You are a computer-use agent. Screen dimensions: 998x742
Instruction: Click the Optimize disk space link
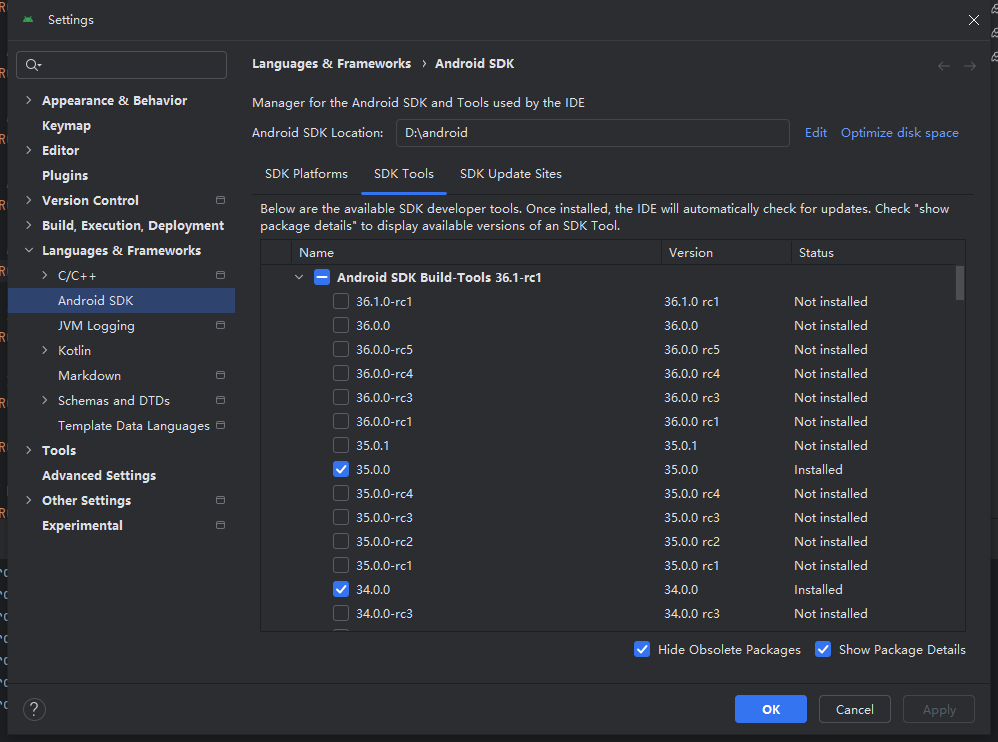point(899,133)
